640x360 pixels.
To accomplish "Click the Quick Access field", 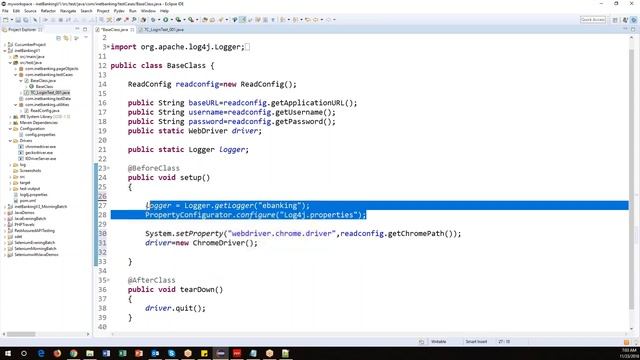I will [x=593, y=20].
